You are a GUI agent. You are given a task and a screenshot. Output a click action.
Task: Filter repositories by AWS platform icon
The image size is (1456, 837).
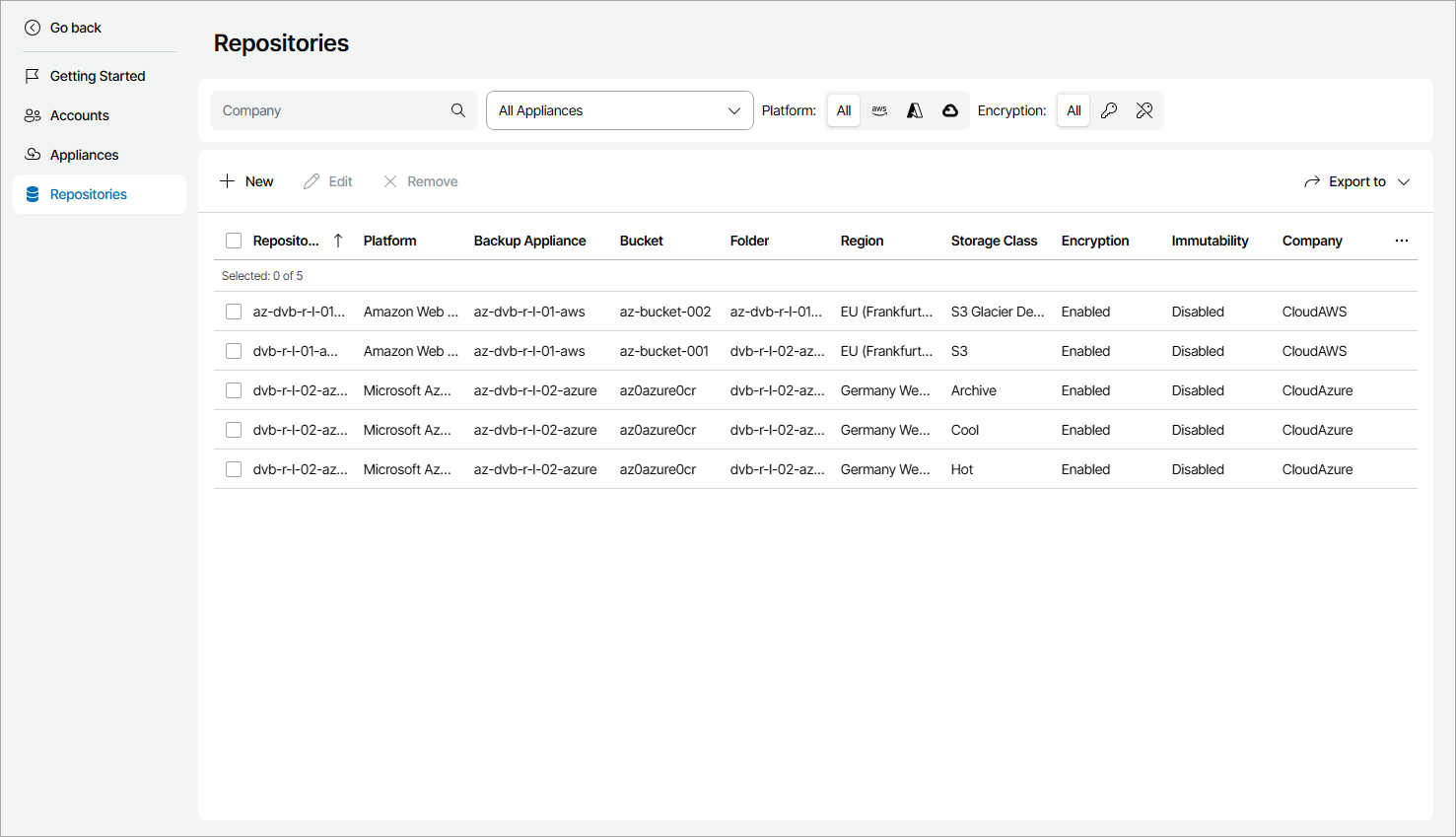(x=879, y=110)
